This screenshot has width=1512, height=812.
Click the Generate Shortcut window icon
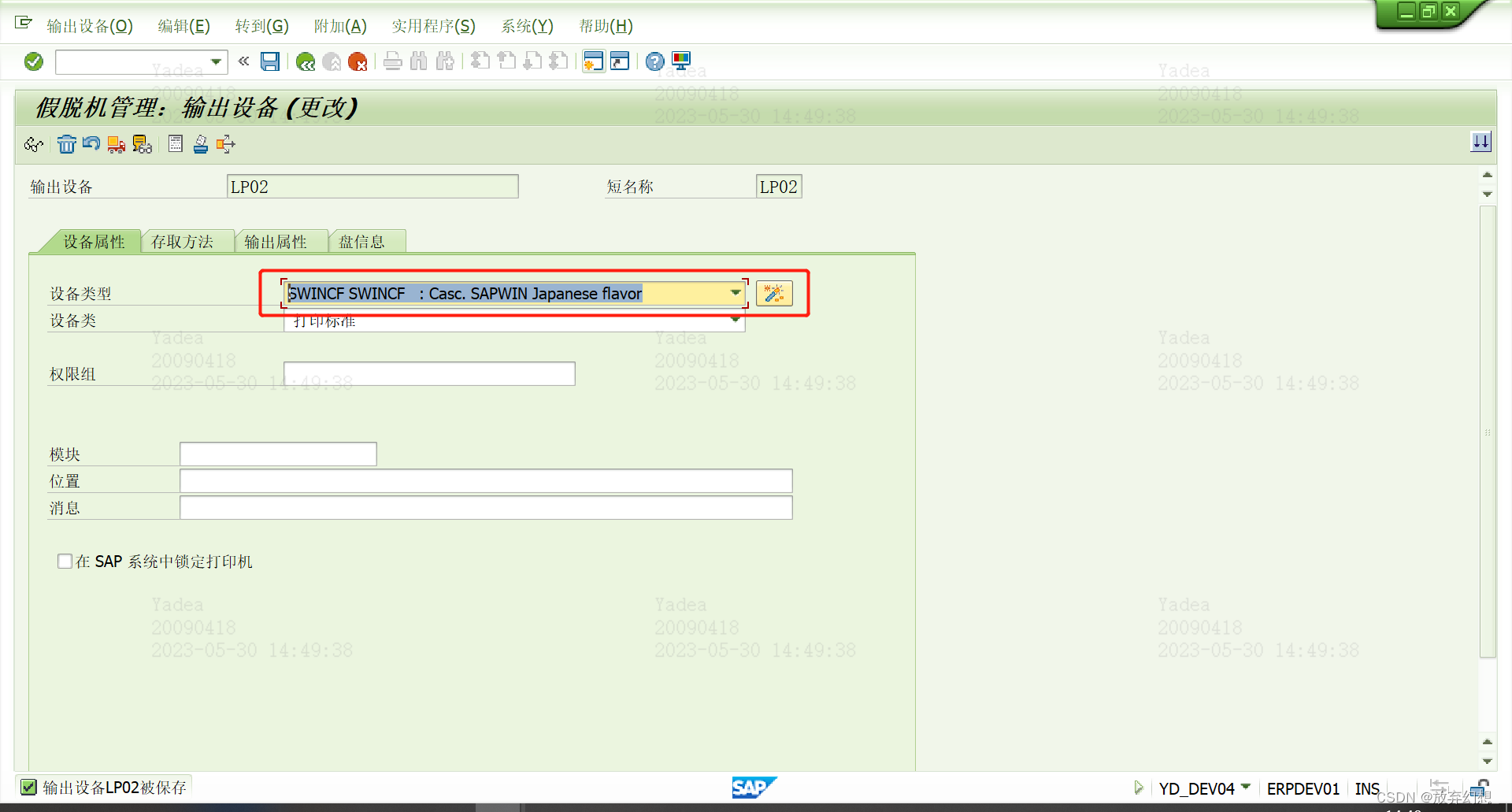[620, 61]
